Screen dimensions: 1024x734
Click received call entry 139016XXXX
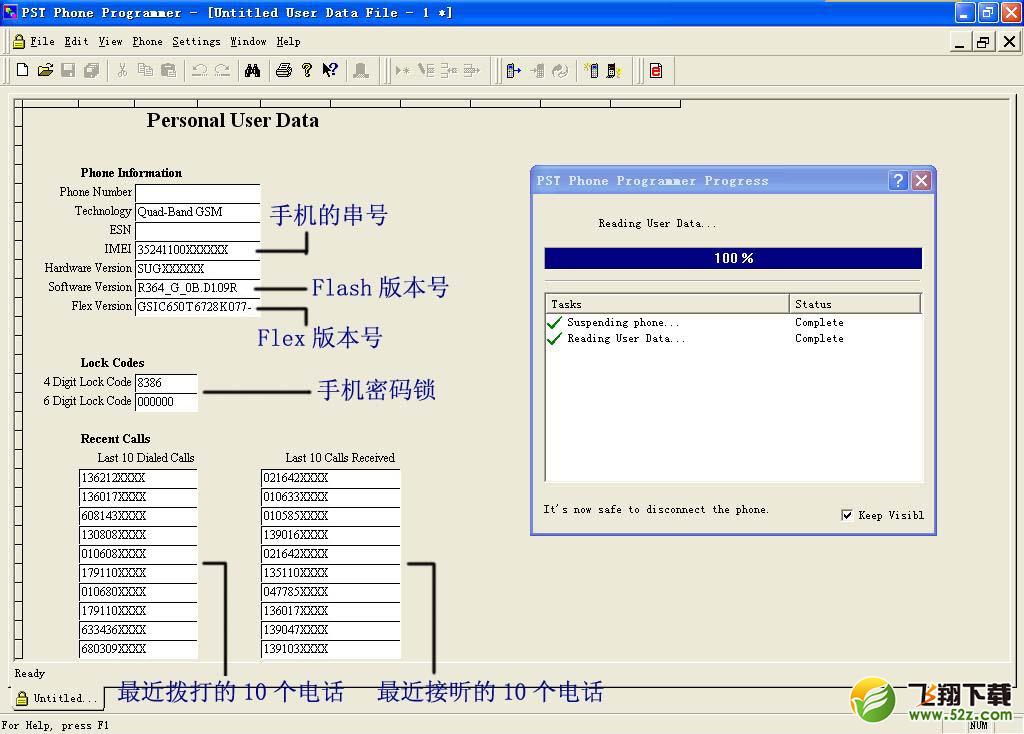330,535
